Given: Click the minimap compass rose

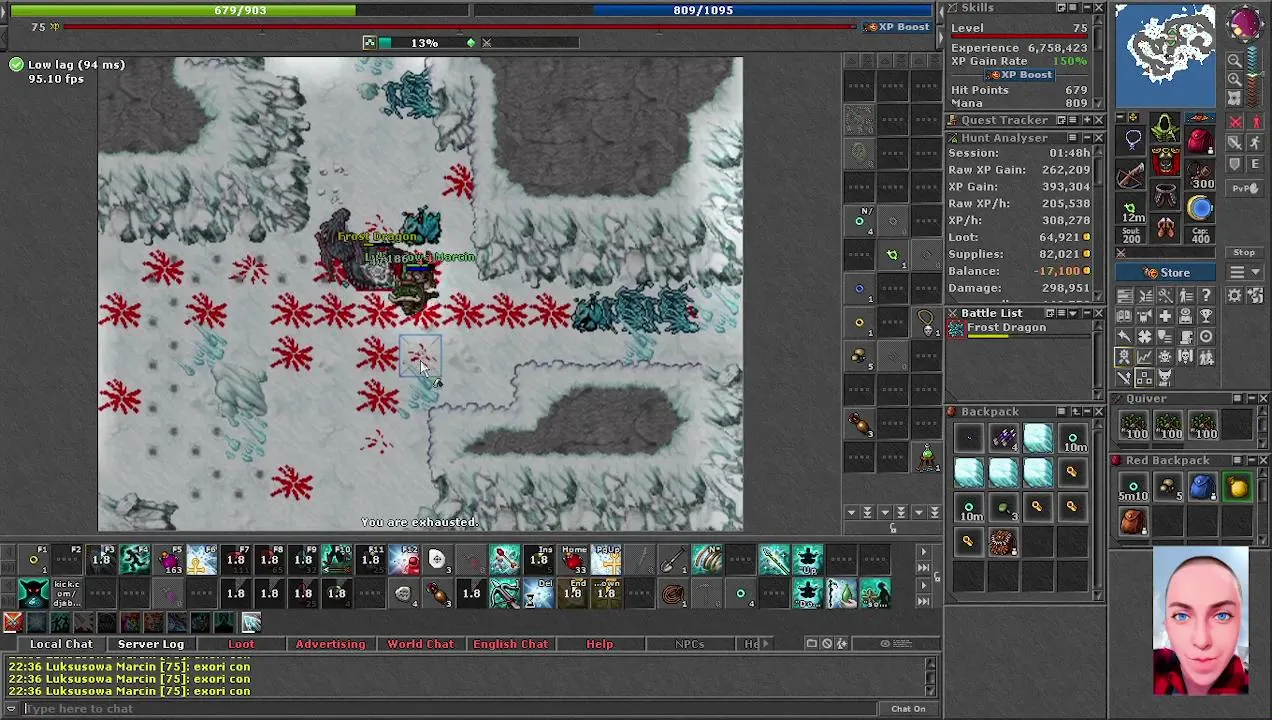Looking at the screenshot, I should coord(1246,24).
